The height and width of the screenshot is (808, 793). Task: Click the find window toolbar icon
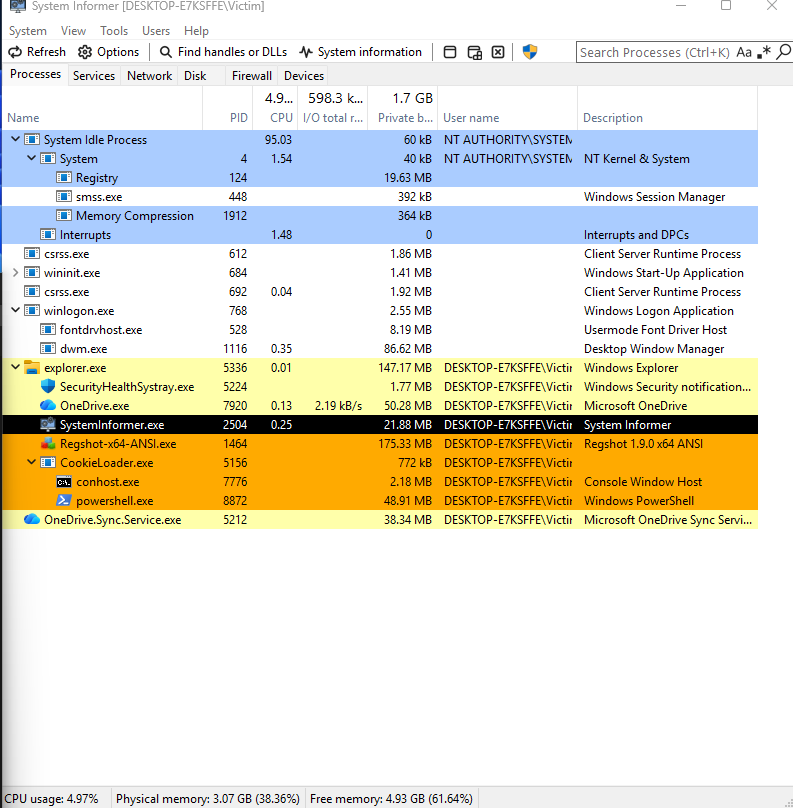[x=450, y=52]
